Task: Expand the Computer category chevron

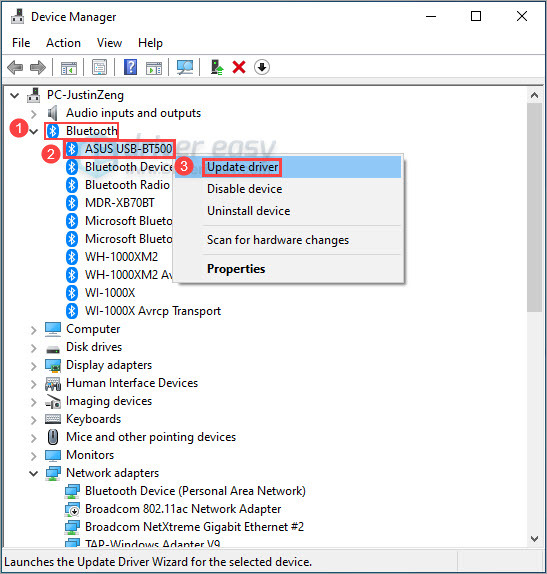Action: [x=34, y=330]
